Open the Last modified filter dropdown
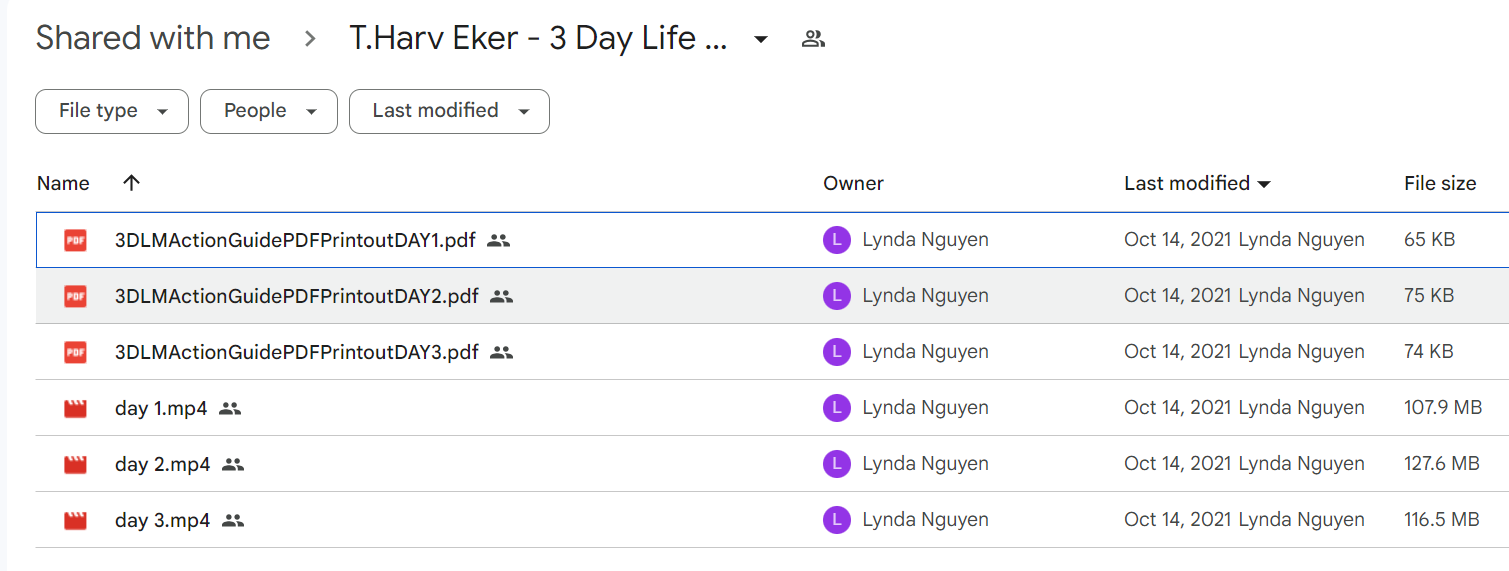This screenshot has width=1509, height=571. click(449, 111)
